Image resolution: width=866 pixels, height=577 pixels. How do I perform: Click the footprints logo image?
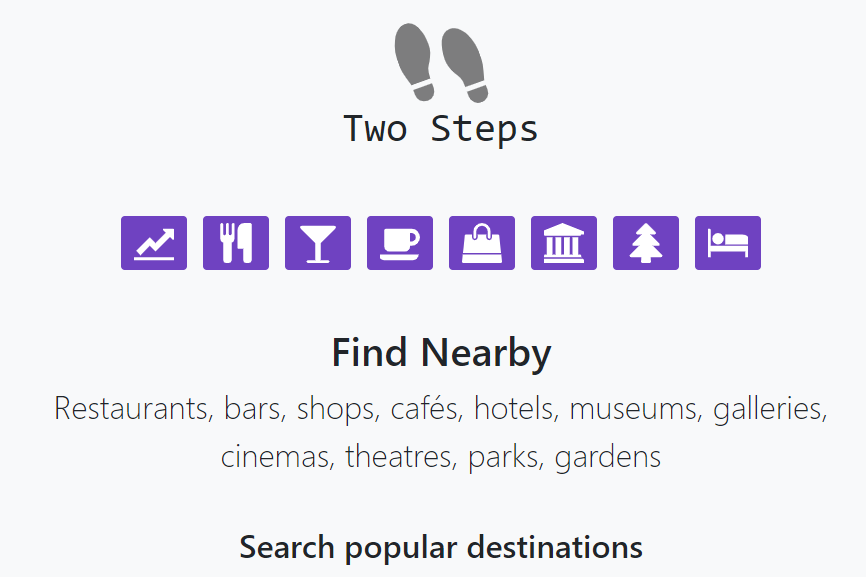(x=440, y=63)
